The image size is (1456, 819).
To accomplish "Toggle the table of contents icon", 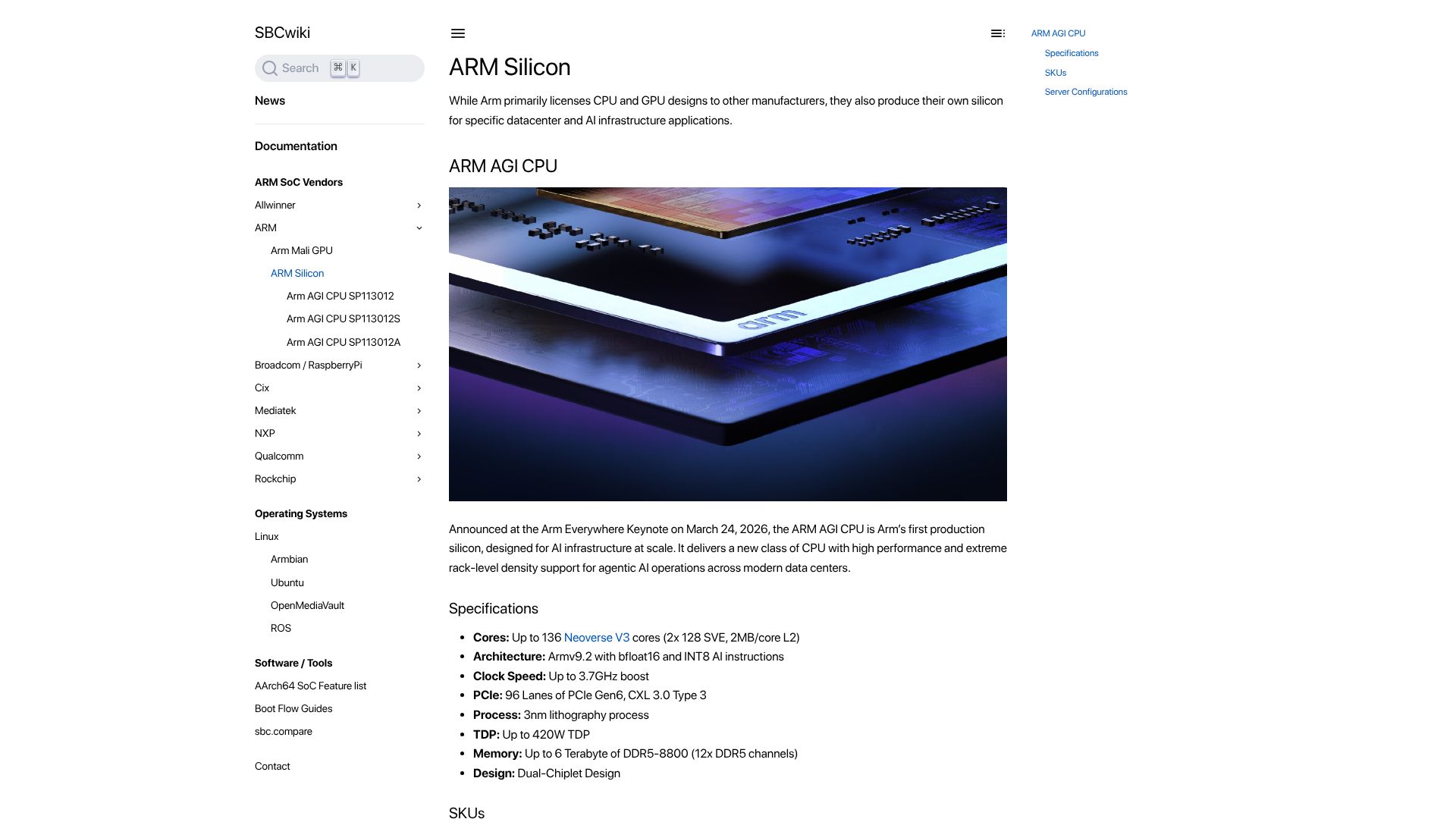I will (x=998, y=33).
